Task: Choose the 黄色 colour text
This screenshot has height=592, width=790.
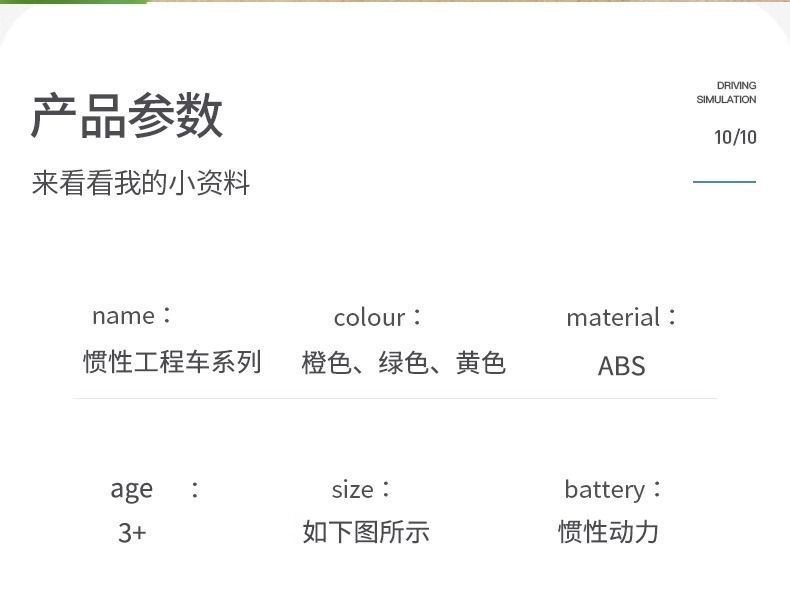Action: pos(481,363)
